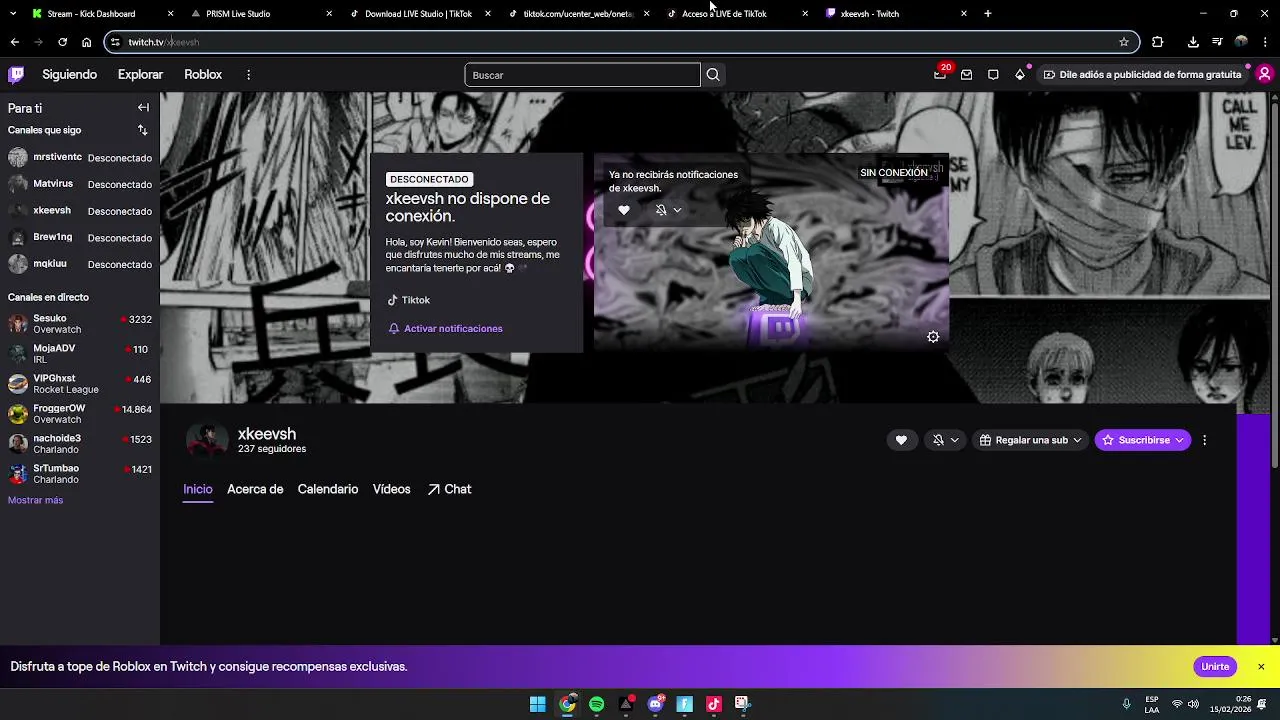Open the user profile avatar menu
The height and width of the screenshot is (720, 1280).
point(1264,74)
